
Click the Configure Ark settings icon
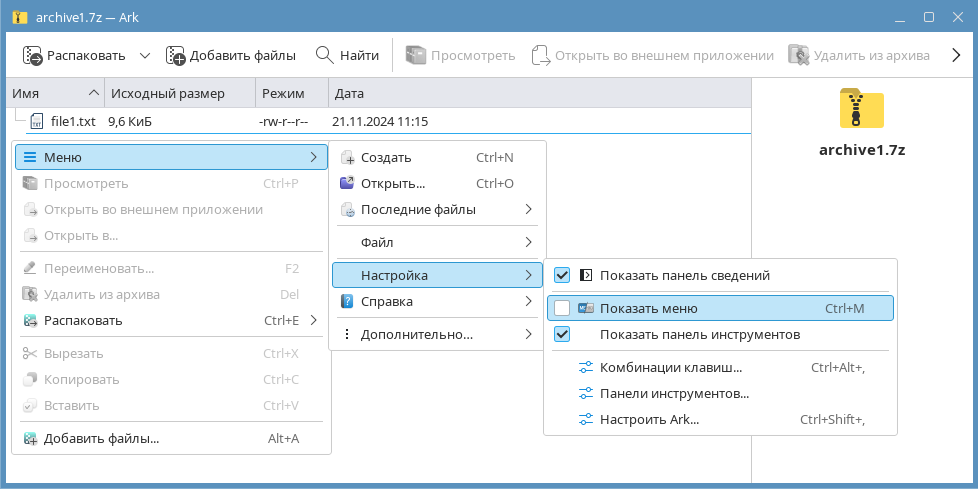[586, 420]
